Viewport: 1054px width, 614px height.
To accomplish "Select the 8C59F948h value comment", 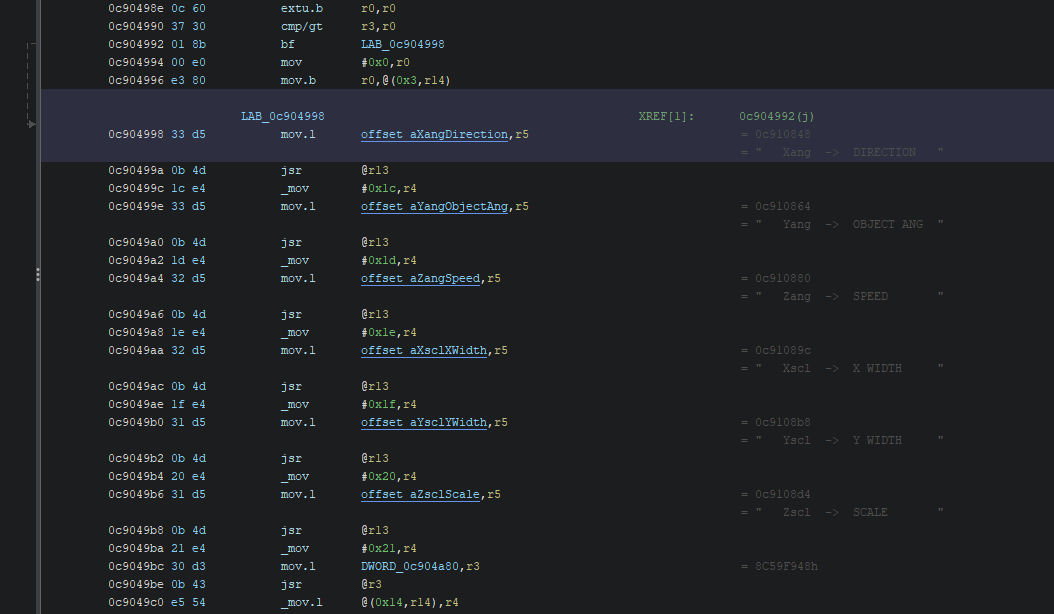I will (x=779, y=567).
